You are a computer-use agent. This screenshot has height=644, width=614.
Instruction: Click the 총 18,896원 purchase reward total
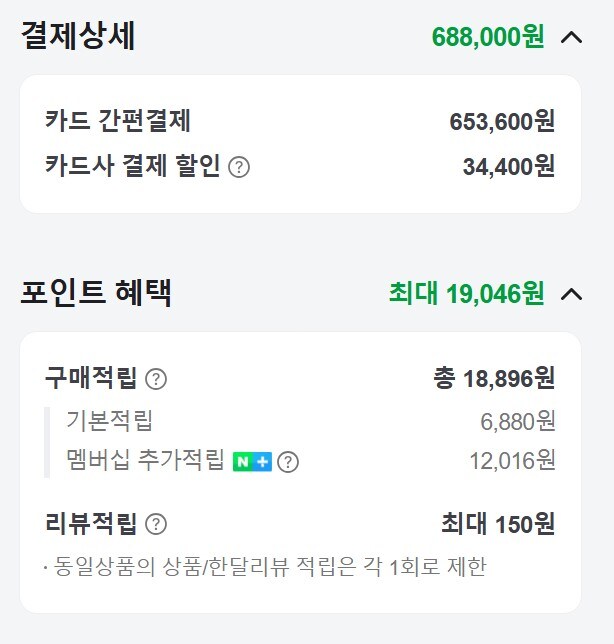494,378
